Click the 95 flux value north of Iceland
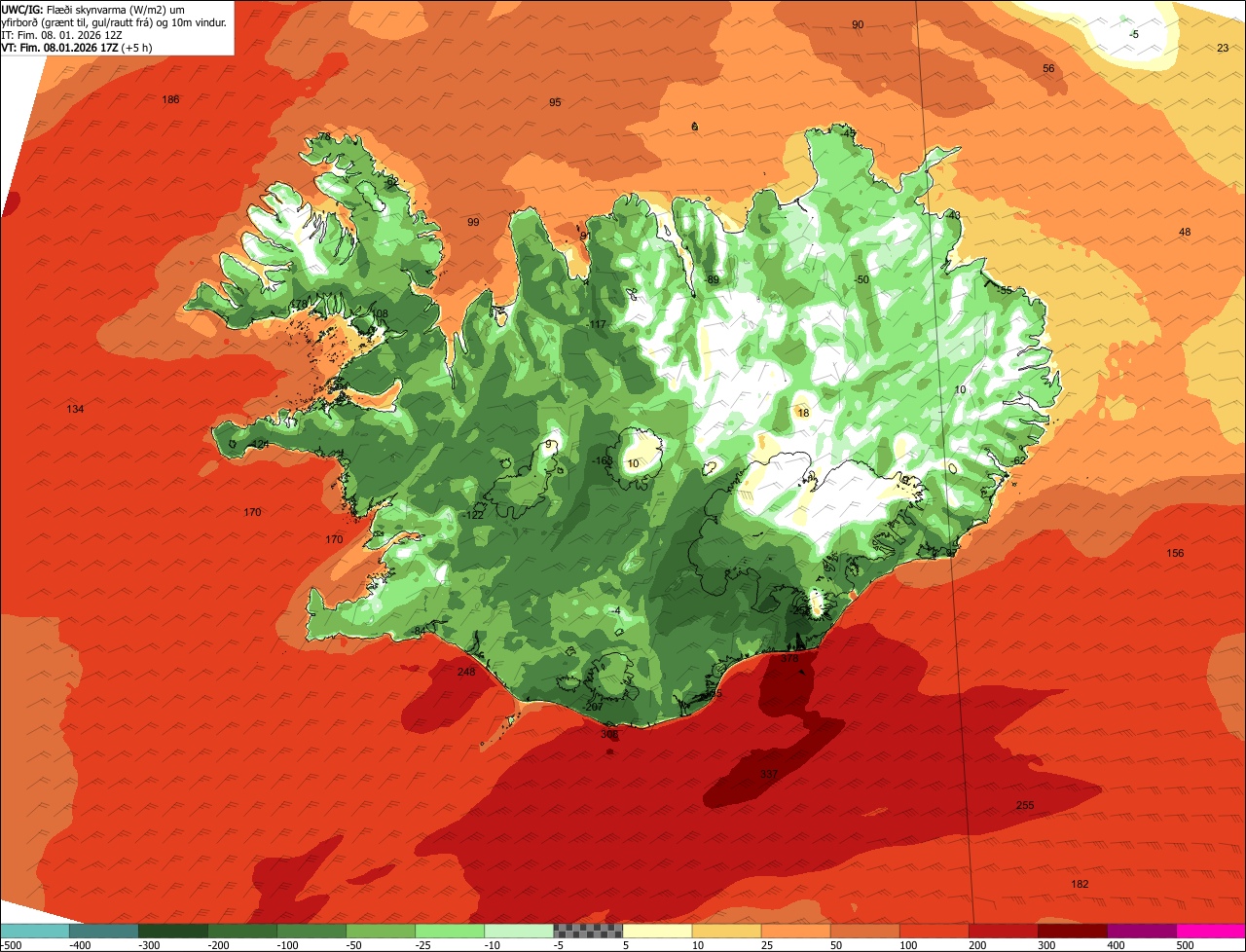This screenshot has height=952, width=1246. click(x=555, y=102)
